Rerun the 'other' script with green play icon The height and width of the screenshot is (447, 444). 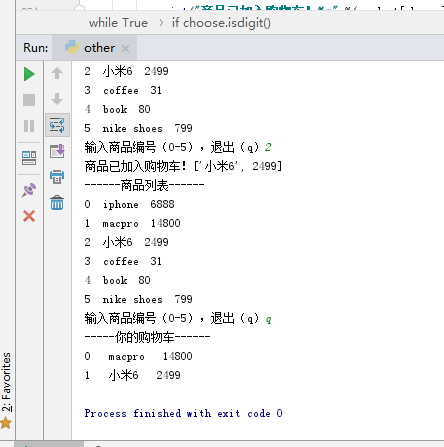[x=29, y=74]
